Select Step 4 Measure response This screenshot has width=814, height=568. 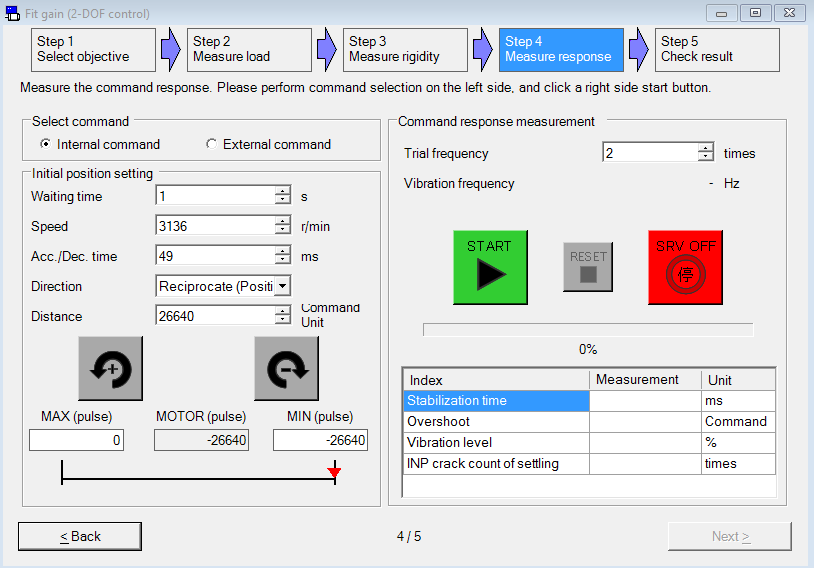point(561,49)
